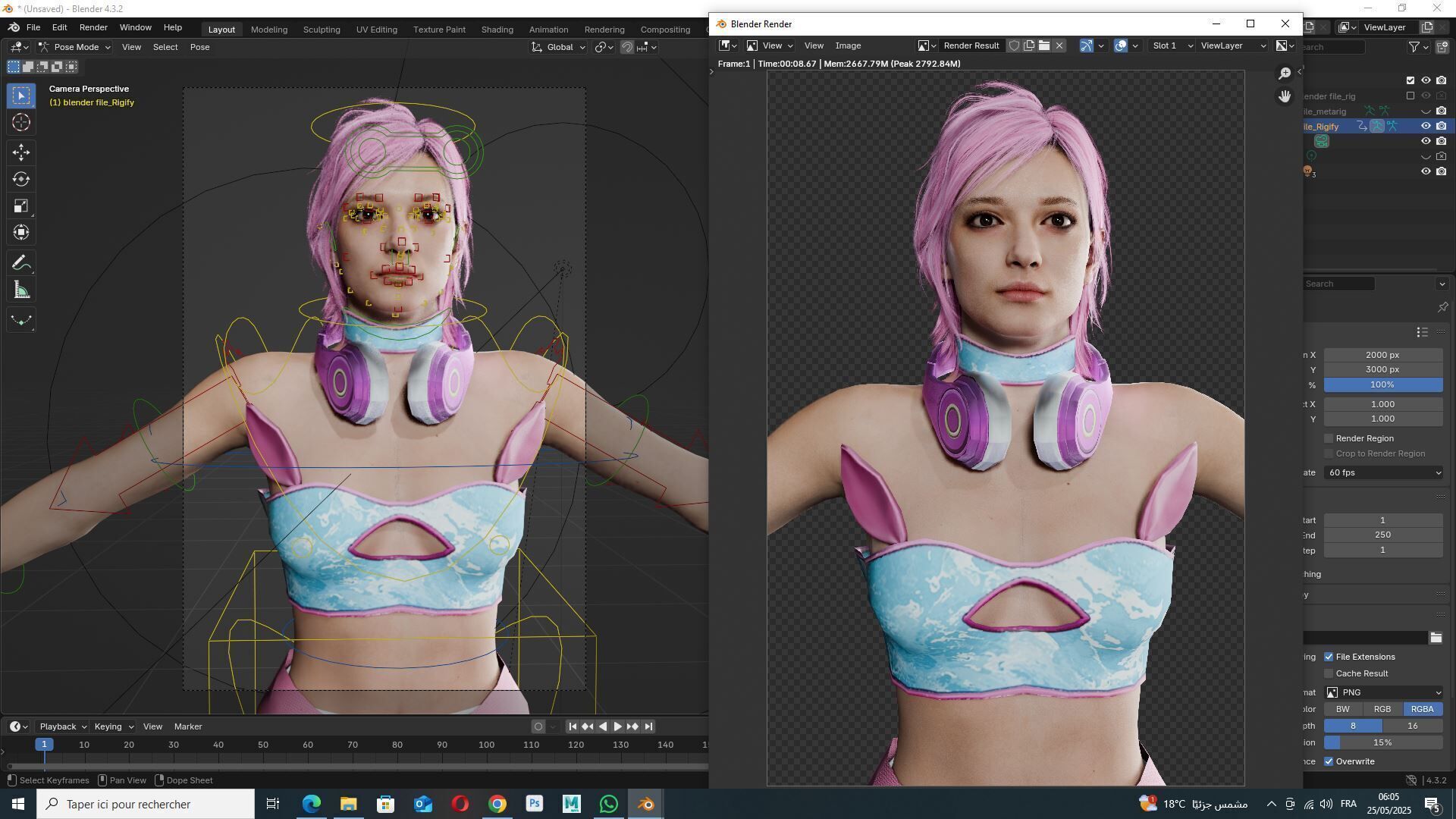Select the 3D Cursor tool
This screenshot has width=1456, height=819.
click(21, 122)
